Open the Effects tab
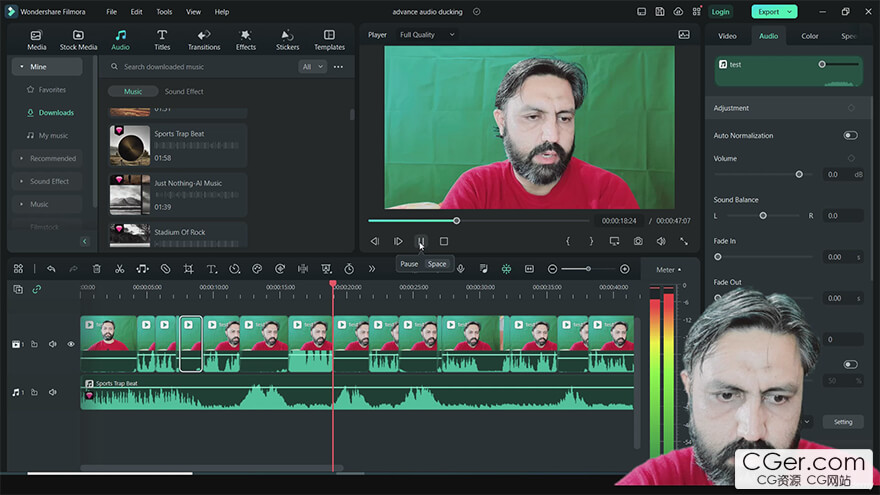The height and width of the screenshot is (495, 880). (246, 40)
